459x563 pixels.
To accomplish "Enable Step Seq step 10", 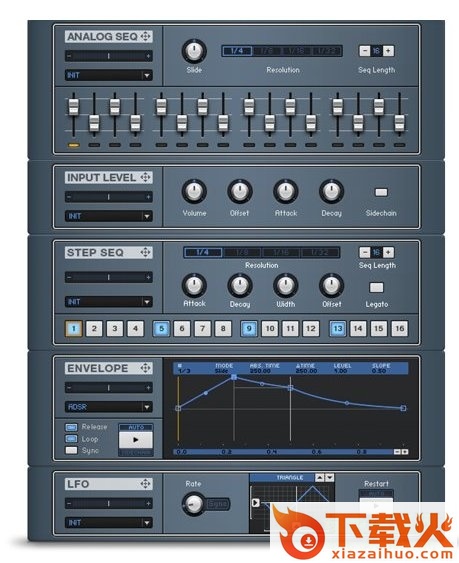I will 270,329.
